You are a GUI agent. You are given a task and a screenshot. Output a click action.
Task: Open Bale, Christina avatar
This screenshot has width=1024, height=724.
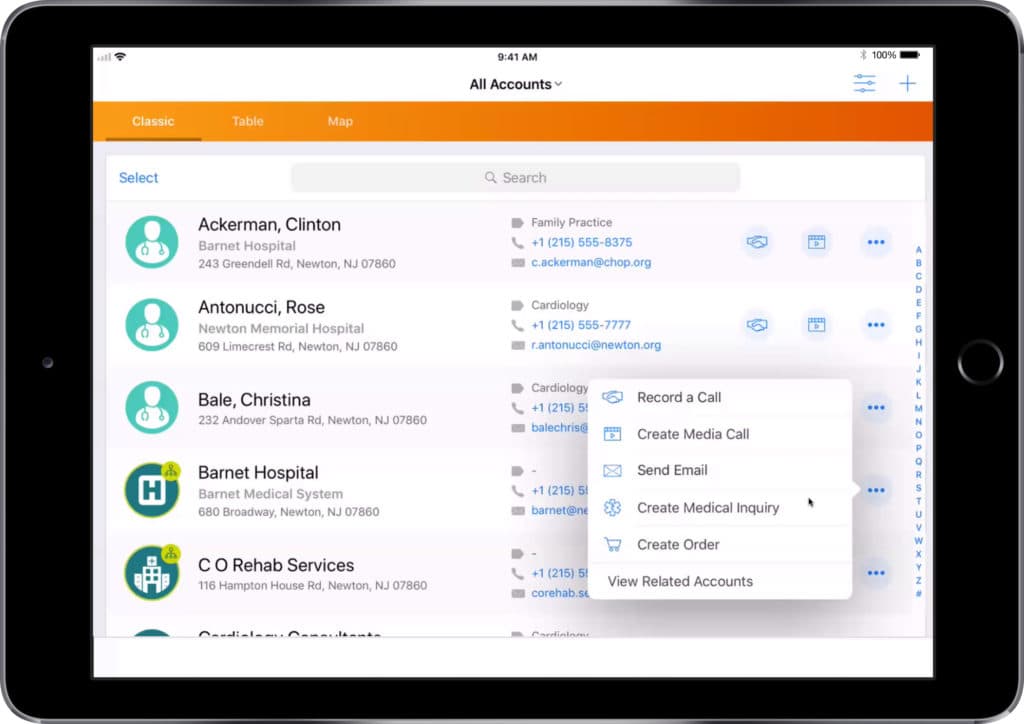point(152,407)
